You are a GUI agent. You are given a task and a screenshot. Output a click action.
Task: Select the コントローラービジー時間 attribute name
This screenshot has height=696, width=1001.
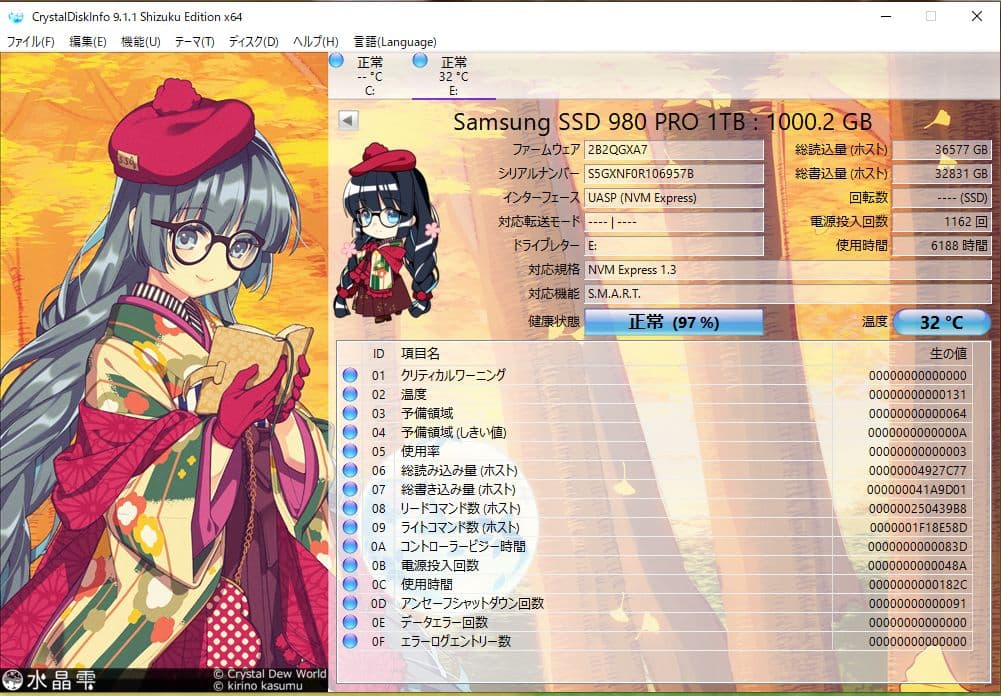(463, 547)
